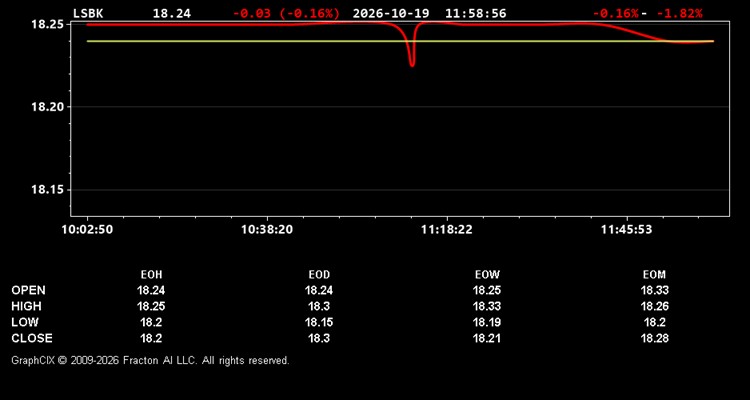Viewport: 750px width, 400px height.
Task: Click the 18.20 y-axis label
Action: point(48,107)
